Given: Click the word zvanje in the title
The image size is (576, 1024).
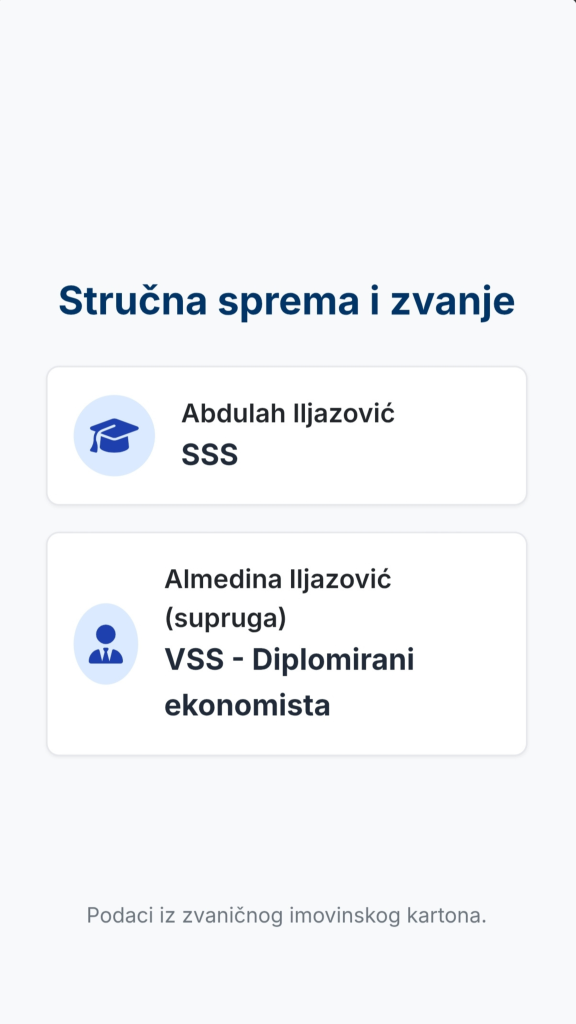Looking at the screenshot, I should click(453, 302).
